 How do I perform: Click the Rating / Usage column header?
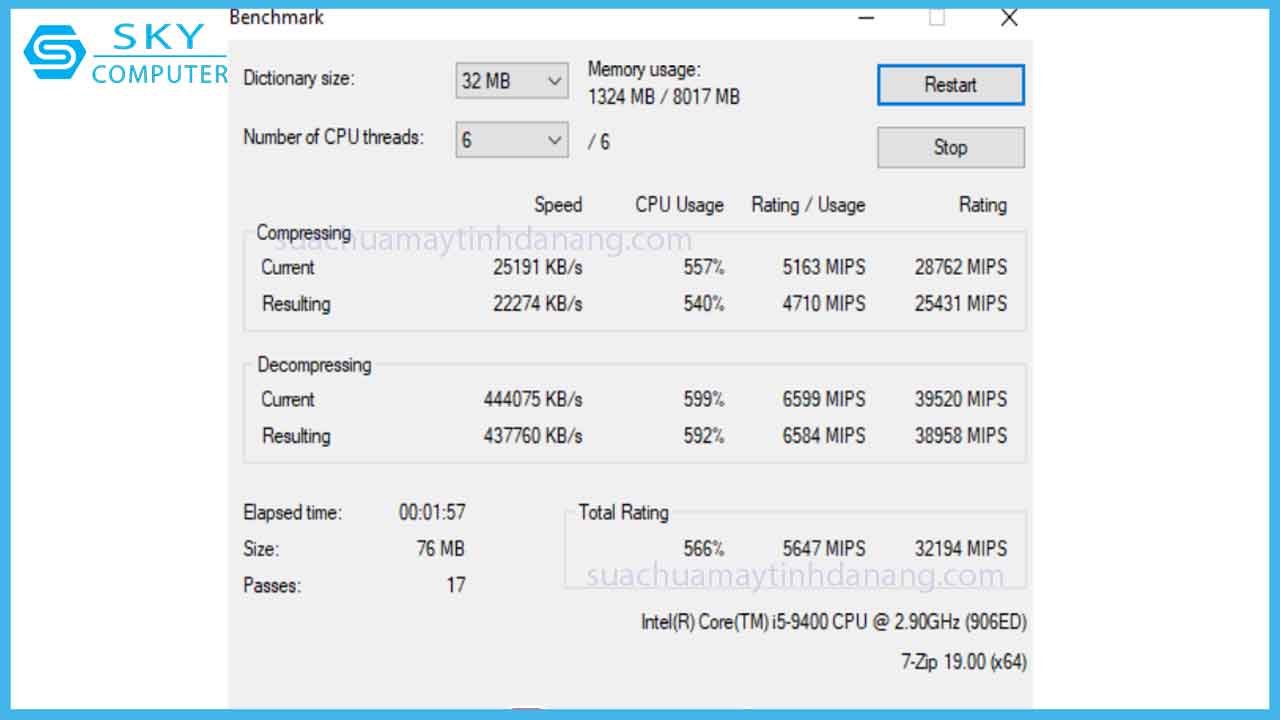808,205
